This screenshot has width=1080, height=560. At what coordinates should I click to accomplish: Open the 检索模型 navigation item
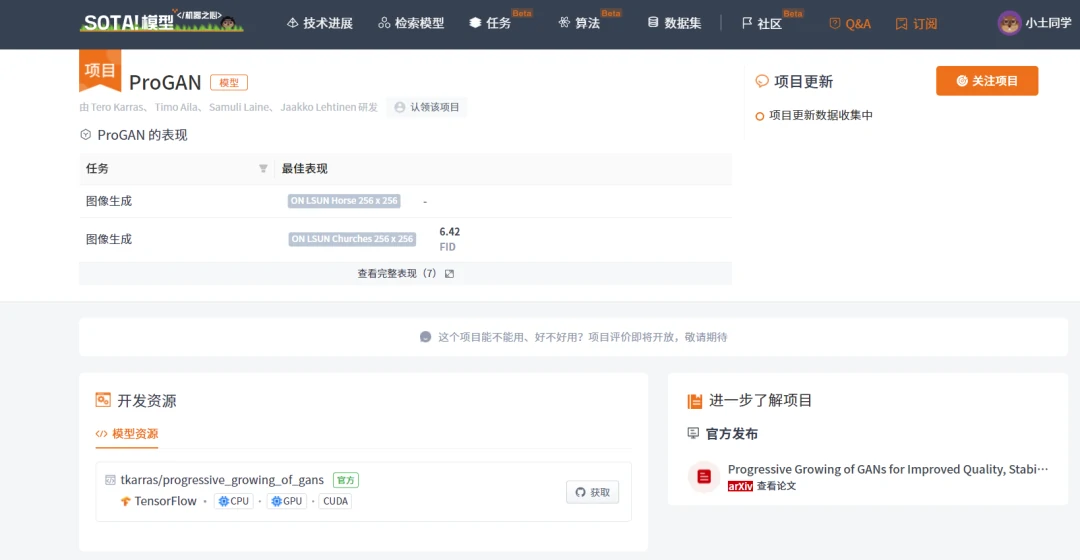[x=411, y=23]
